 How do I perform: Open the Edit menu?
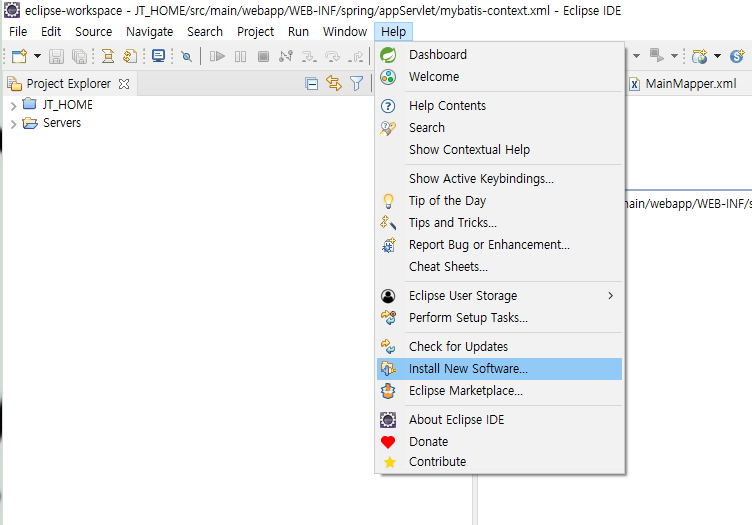tap(51, 32)
